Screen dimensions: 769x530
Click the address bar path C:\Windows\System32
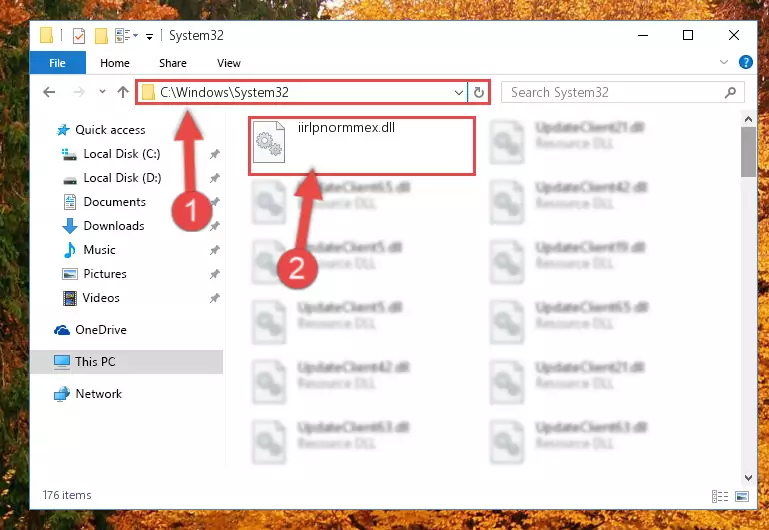pyautogui.click(x=224, y=92)
